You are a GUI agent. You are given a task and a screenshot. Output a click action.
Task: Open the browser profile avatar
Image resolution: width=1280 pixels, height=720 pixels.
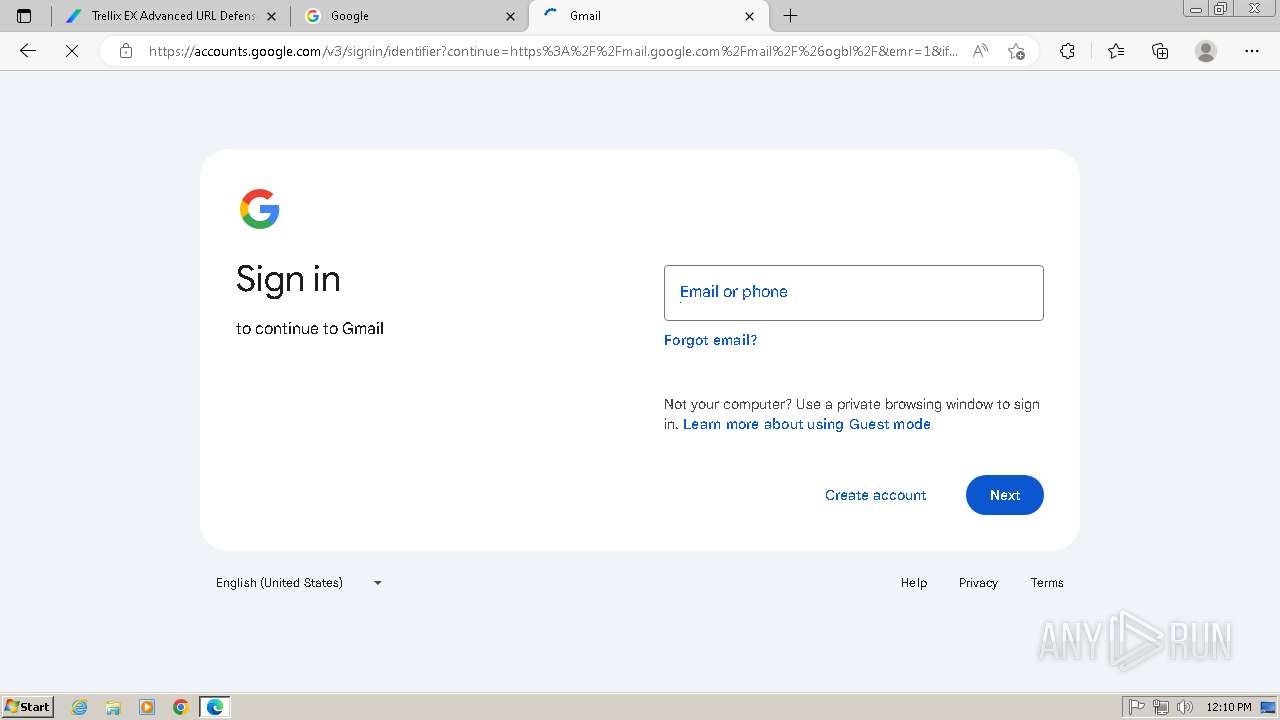coord(1206,51)
